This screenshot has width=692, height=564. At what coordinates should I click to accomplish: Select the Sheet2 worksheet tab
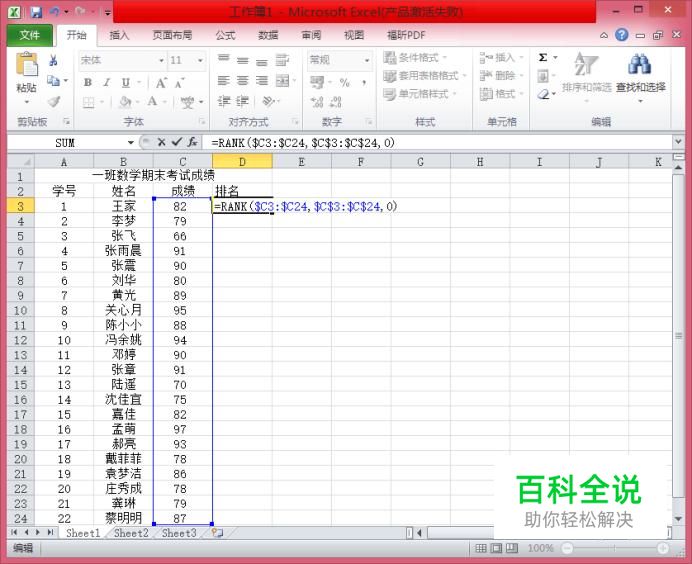click(131, 533)
